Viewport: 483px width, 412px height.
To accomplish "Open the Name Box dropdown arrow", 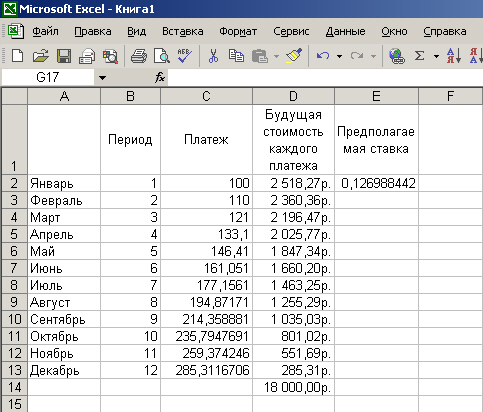I will [x=102, y=78].
